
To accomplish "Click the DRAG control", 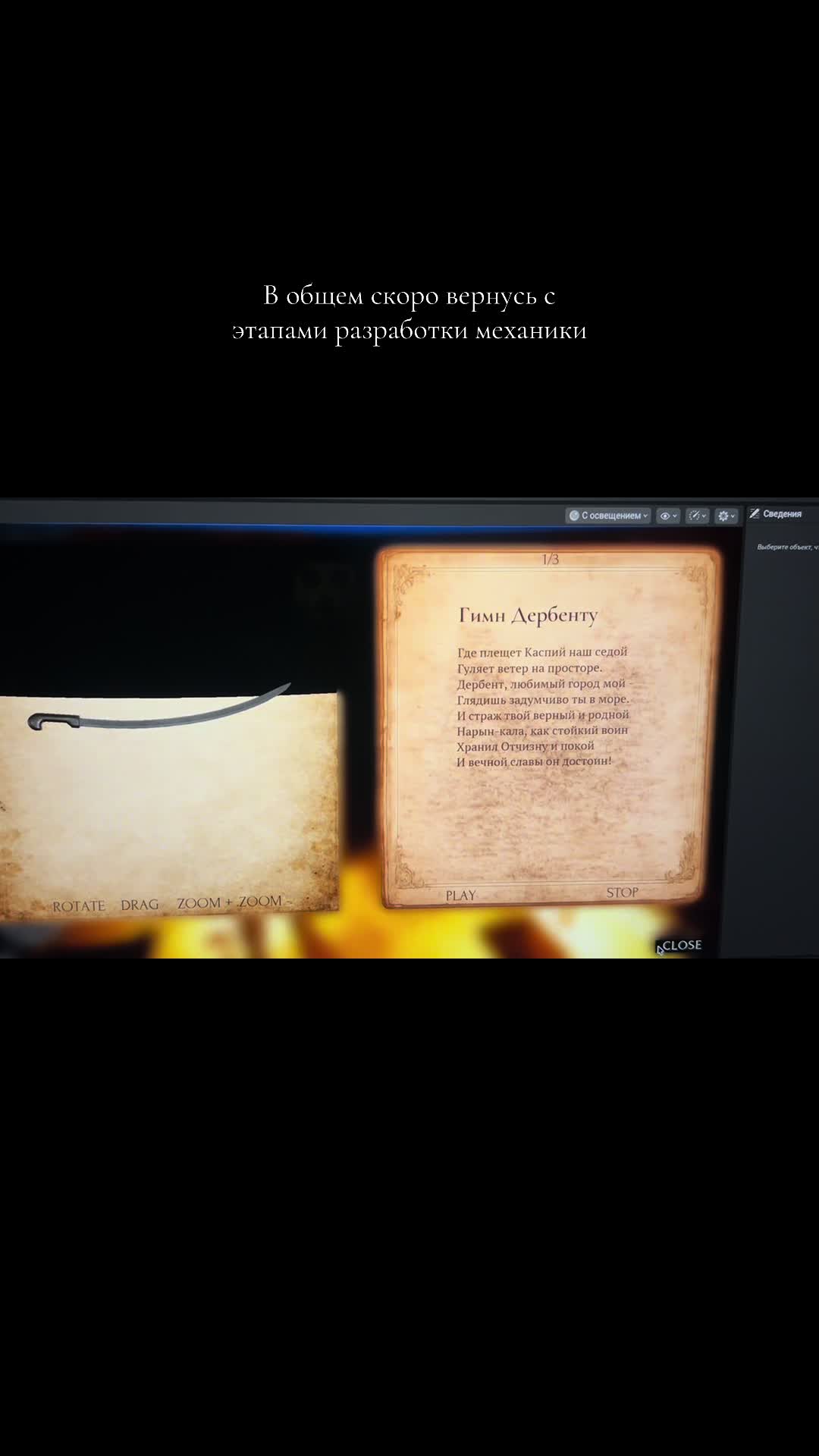I will point(140,905).
